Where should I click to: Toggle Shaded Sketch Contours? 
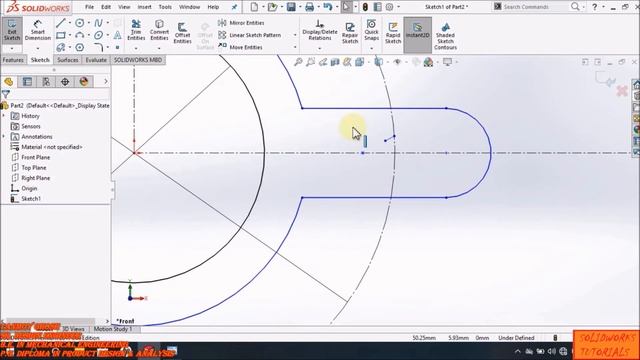[445, 36]
